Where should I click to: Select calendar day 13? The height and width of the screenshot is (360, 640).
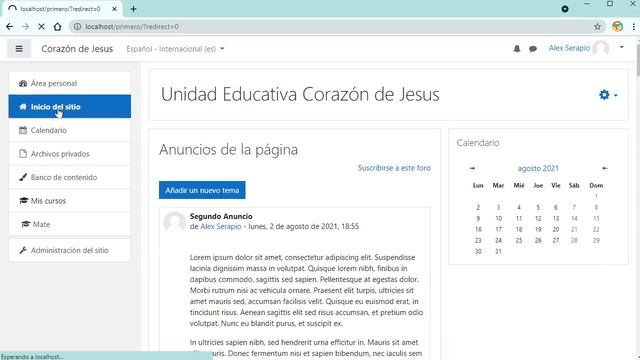556,218
